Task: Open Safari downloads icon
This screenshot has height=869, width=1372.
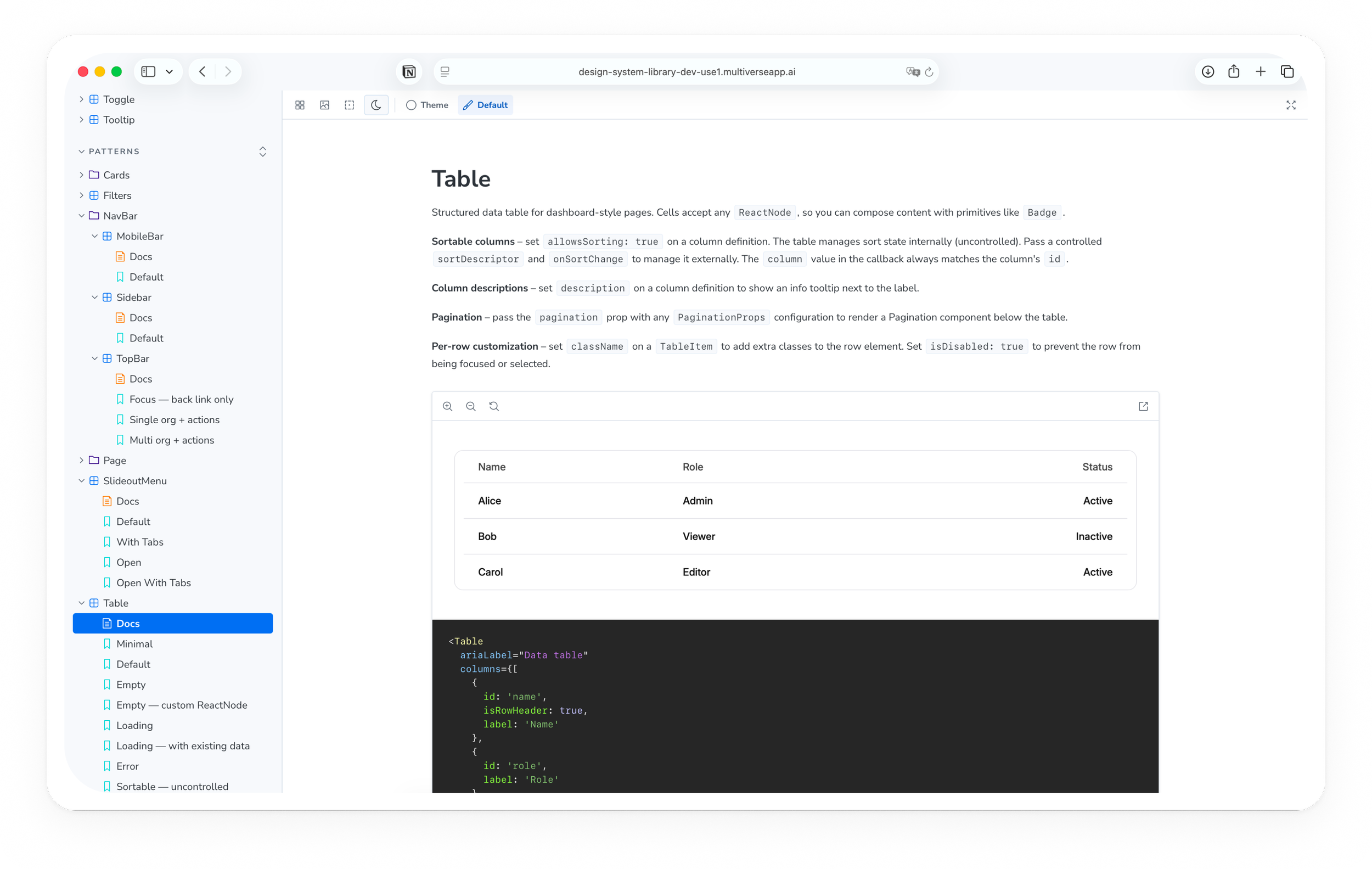Action: click(x=1207, y=72)
